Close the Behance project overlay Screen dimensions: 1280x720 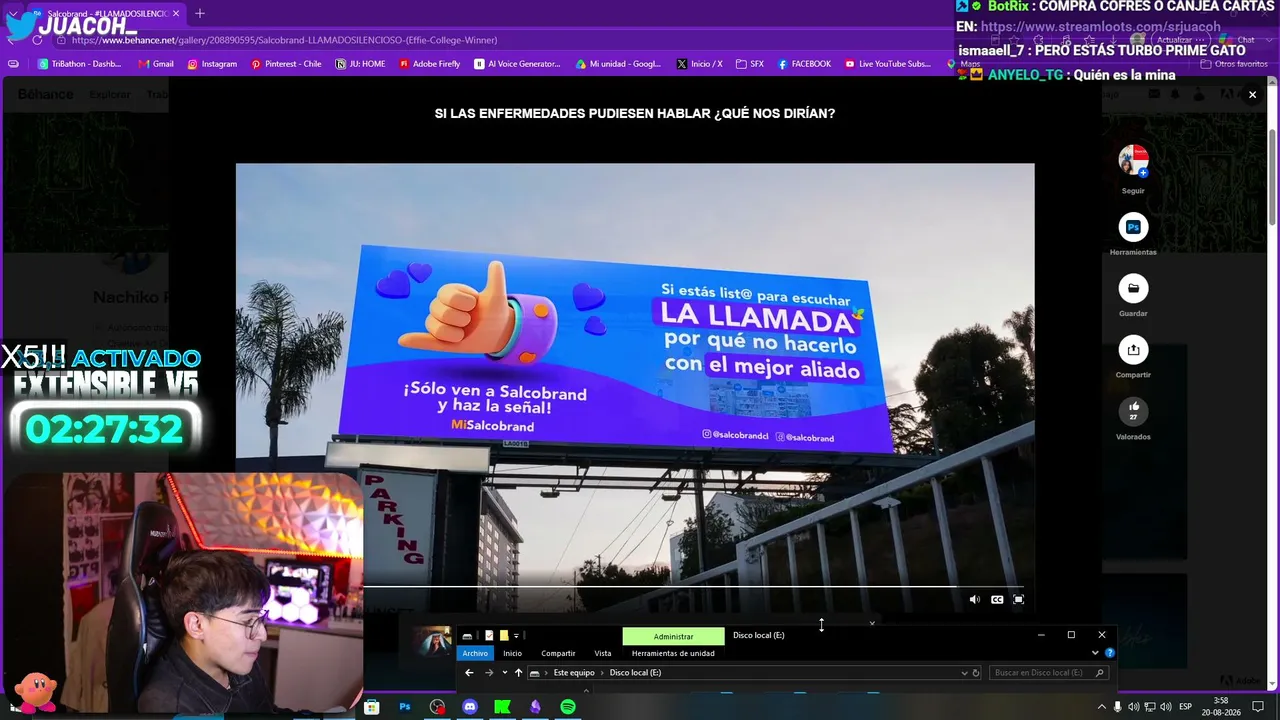click(x=1252, y=95)
